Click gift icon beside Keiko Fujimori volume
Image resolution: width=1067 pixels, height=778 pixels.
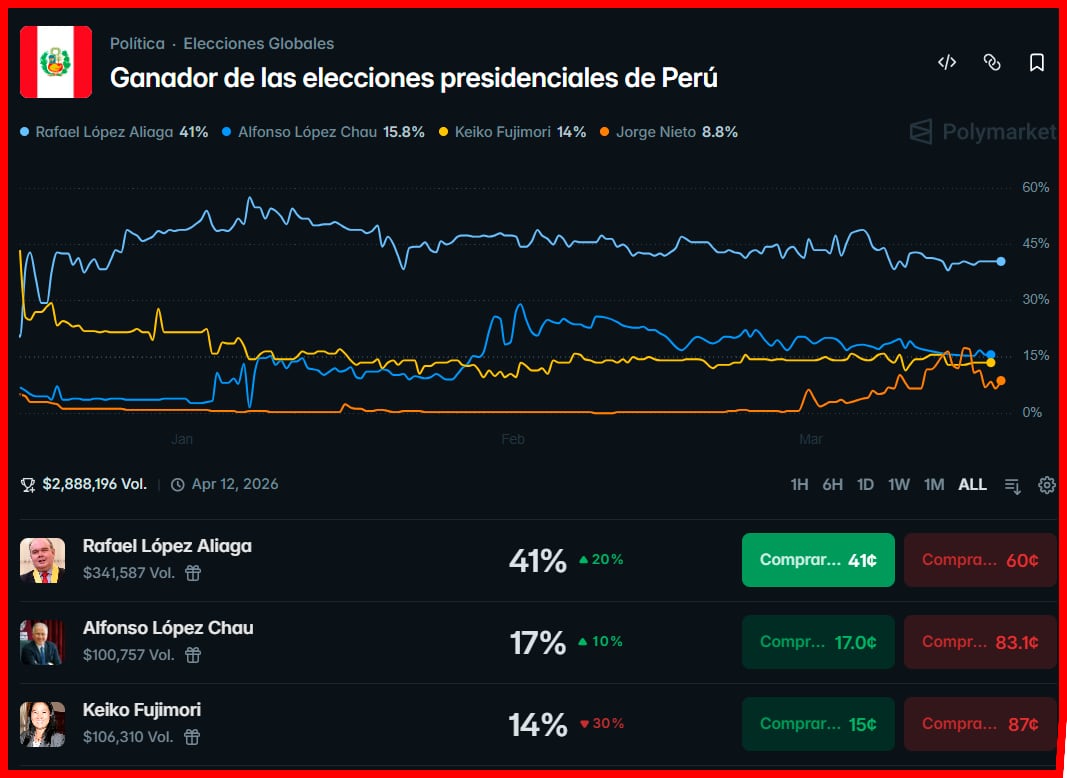[193, 737]
